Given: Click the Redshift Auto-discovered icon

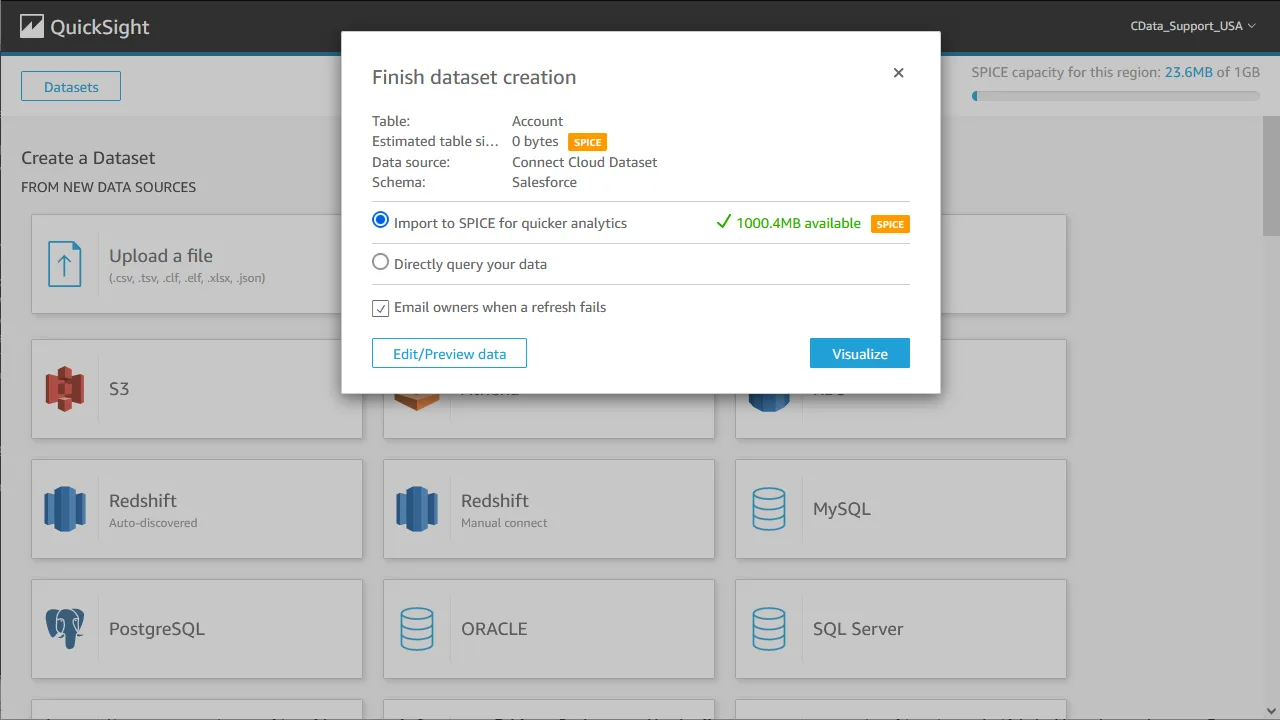Looking at the screenshot, I should (x=65, y=508).
